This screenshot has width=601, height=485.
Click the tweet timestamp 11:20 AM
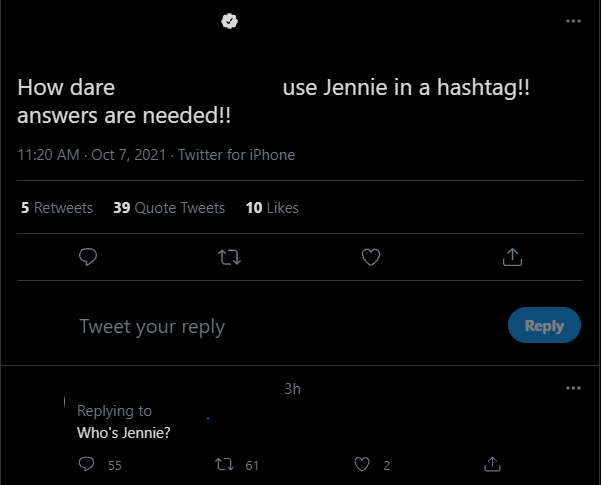pyautogui.click(x=48, y=155)
